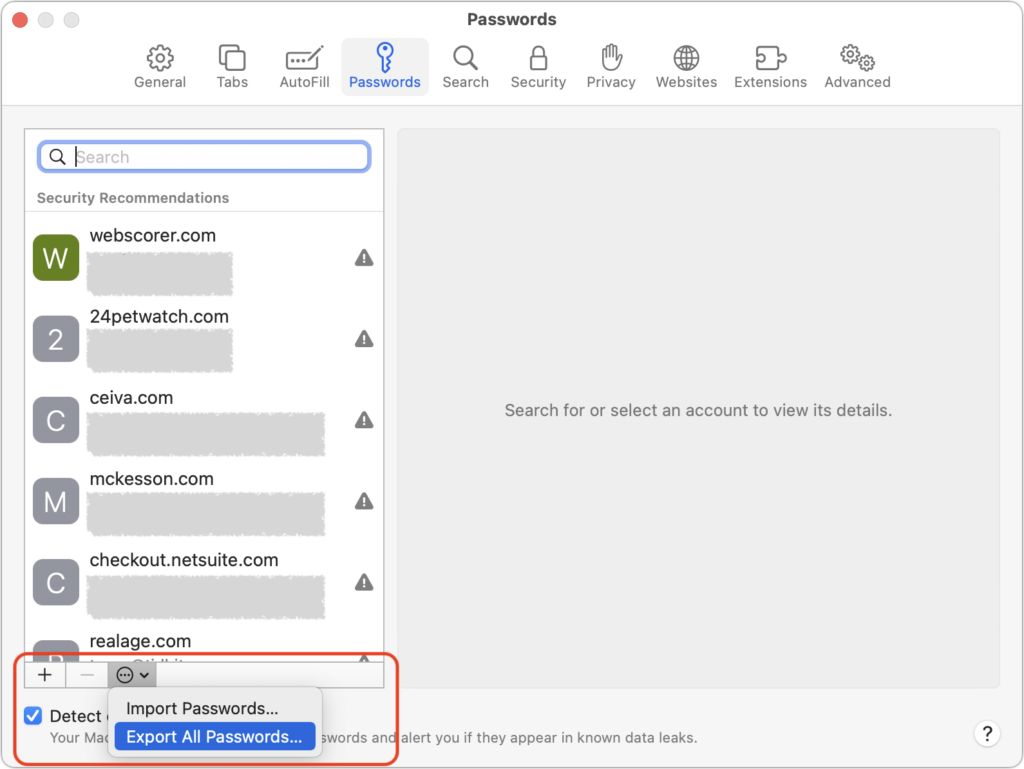The width and height of the screenshot is (1024, 769).
Task: Open Privacy settings with hand icon
Action: coord(611,67)
